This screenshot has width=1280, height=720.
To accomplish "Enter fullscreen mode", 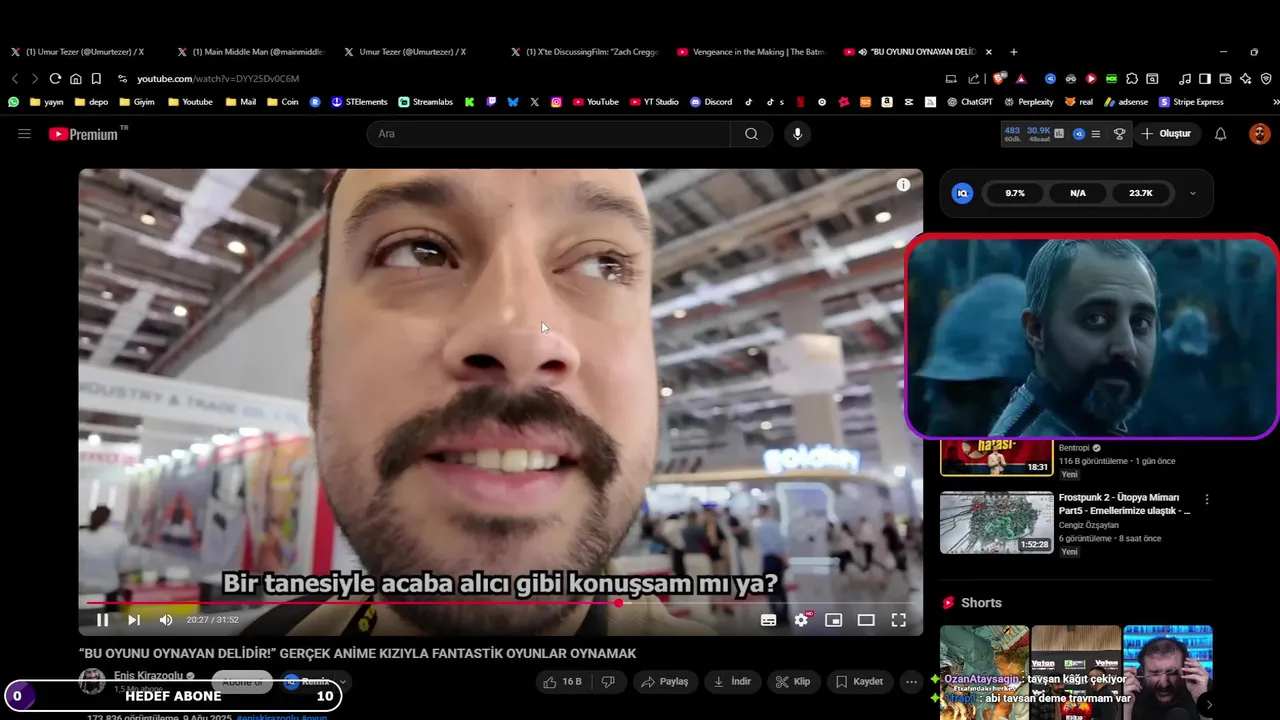I will 899,620.
